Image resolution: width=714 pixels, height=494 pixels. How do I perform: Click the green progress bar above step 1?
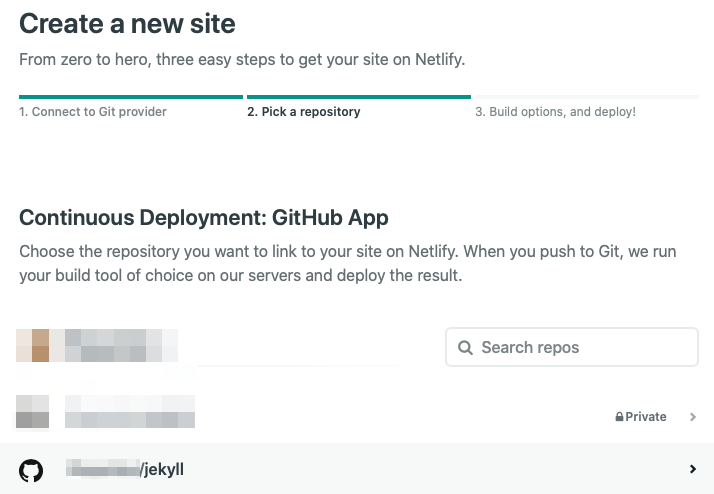tap(130, 97)
